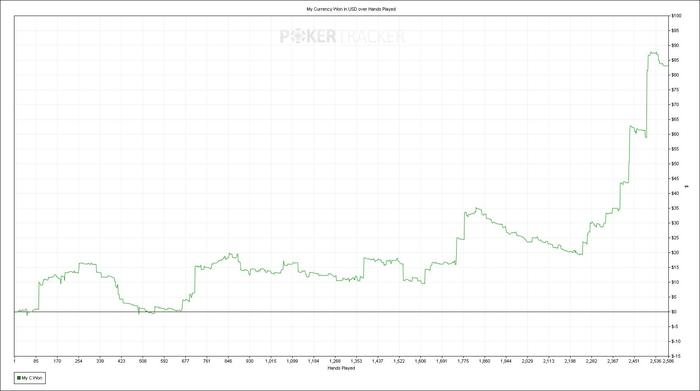Click the 1,437 x-axis tick label

pyautogui.click(x=378, y=361)
